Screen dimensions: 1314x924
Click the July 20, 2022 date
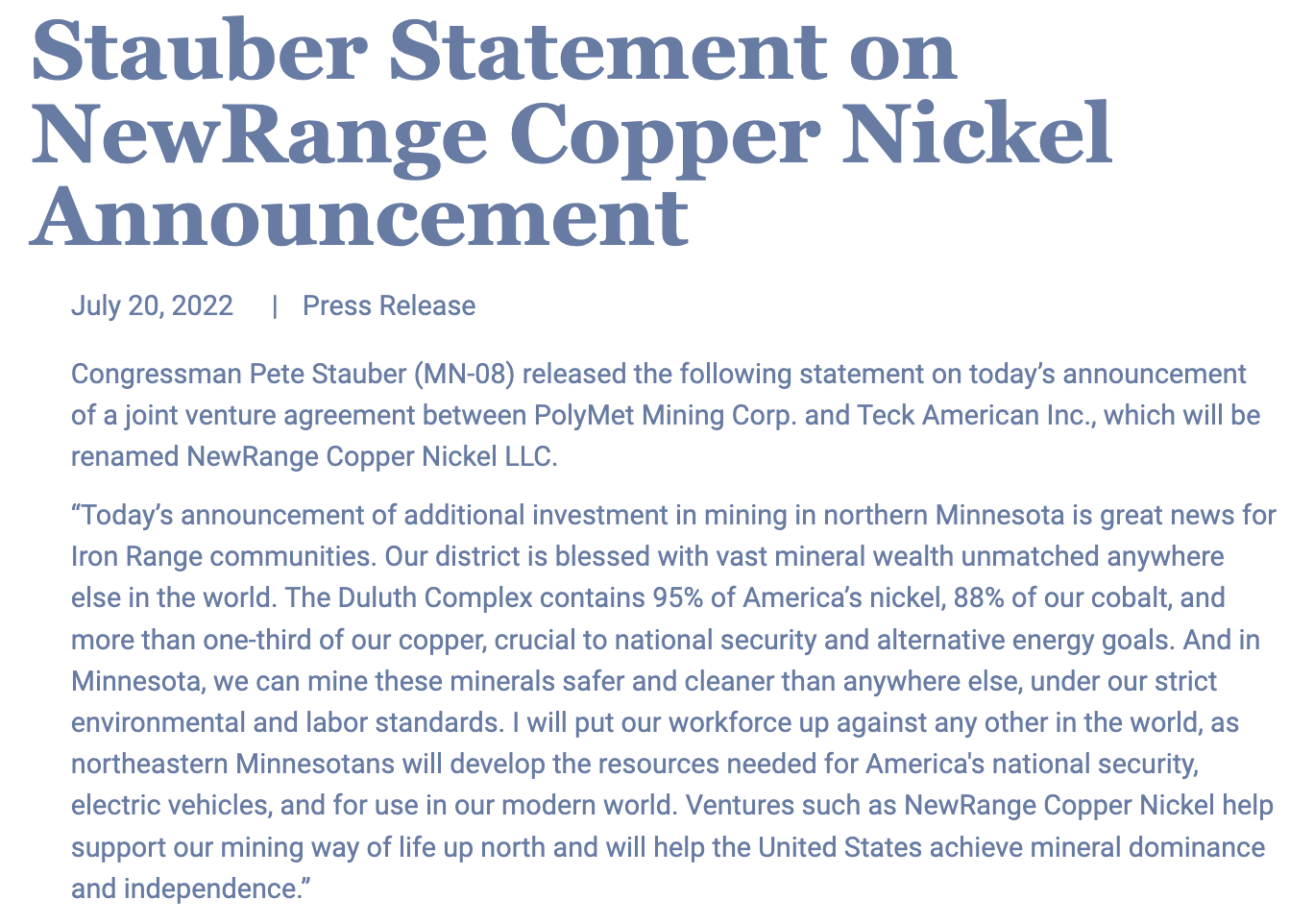click(152, 306)
